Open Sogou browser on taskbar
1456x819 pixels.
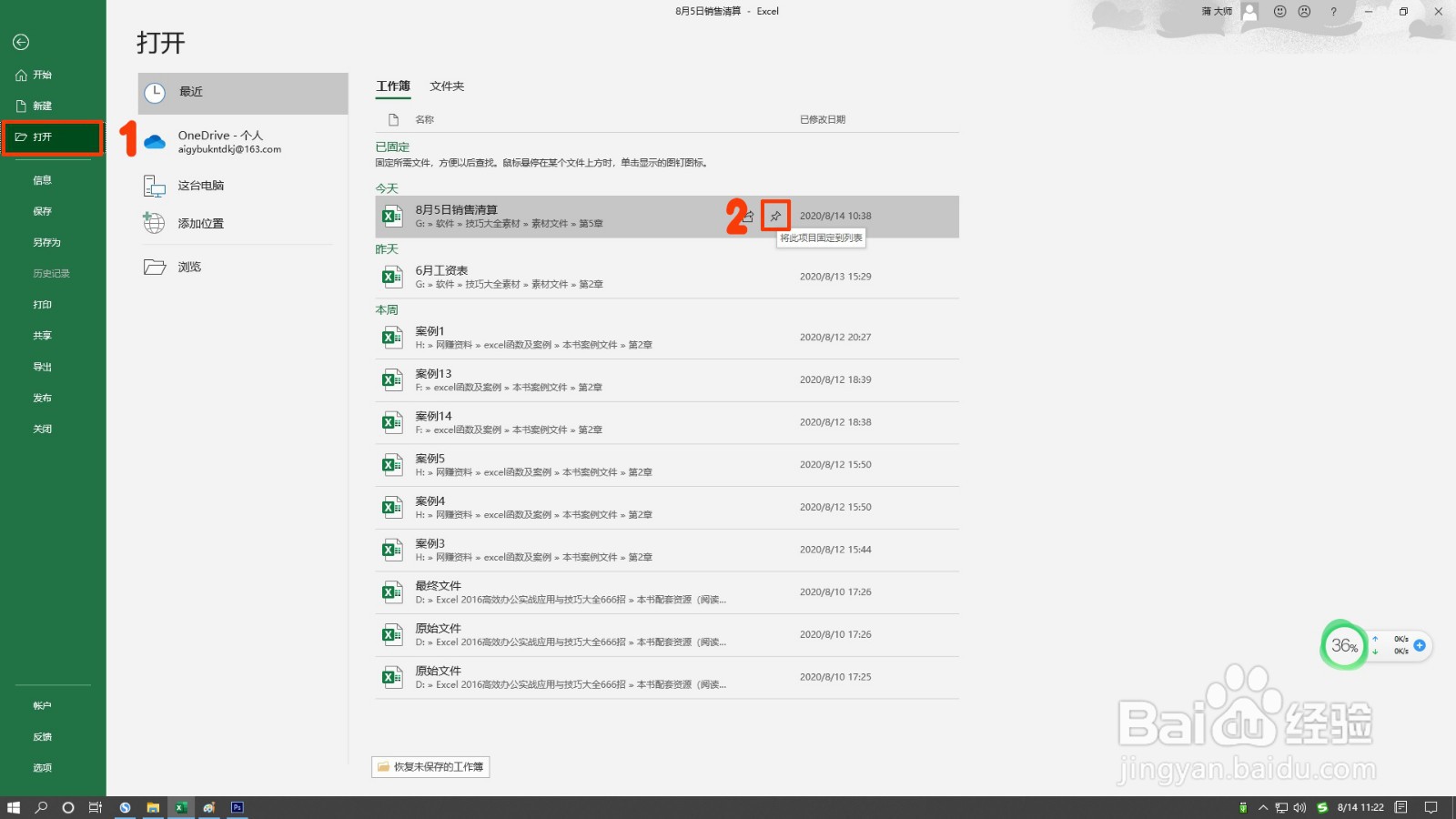[x=125, y=807]
